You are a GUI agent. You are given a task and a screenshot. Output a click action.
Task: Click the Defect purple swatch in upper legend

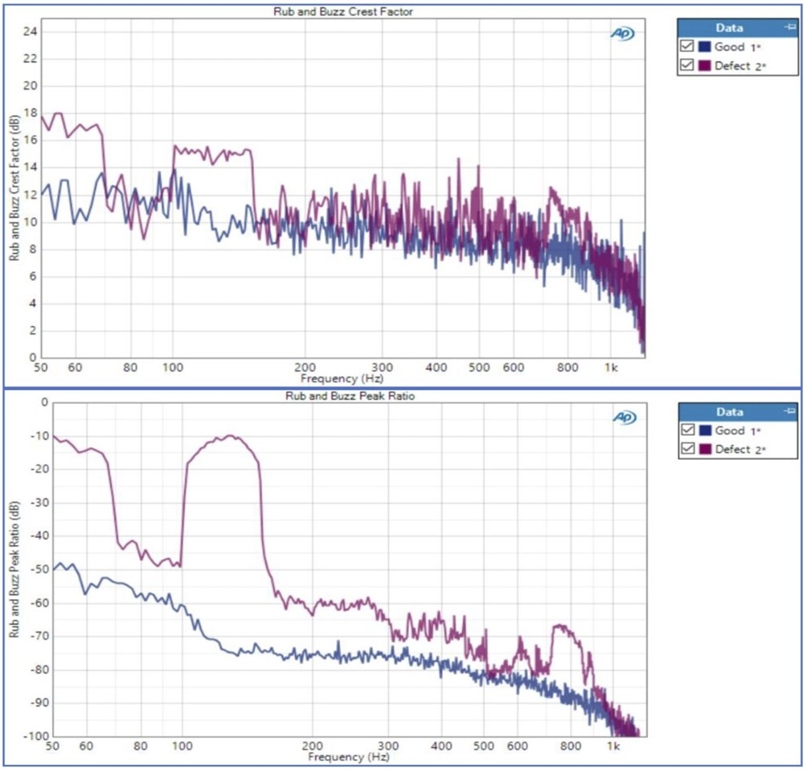click(x=705, y=66)
